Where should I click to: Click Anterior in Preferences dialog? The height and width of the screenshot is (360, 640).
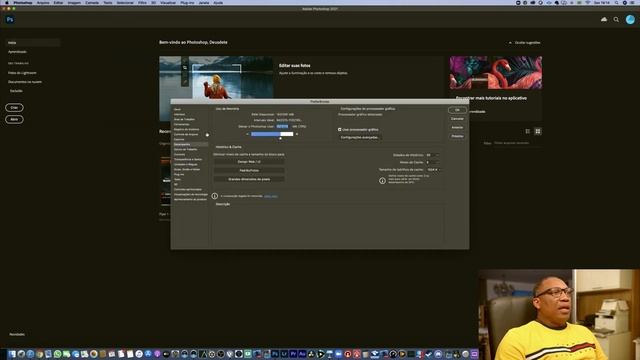point(457,127)
